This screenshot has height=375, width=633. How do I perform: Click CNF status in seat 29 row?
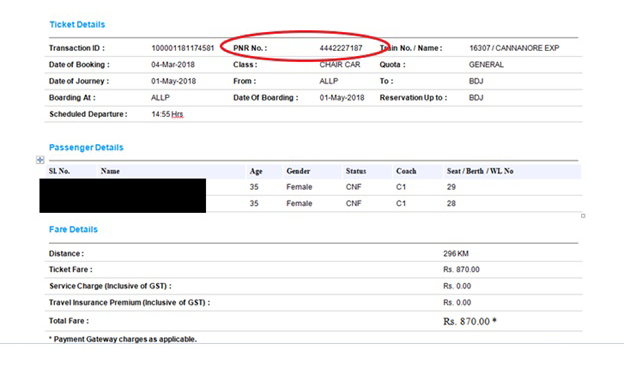click(353, 187)
